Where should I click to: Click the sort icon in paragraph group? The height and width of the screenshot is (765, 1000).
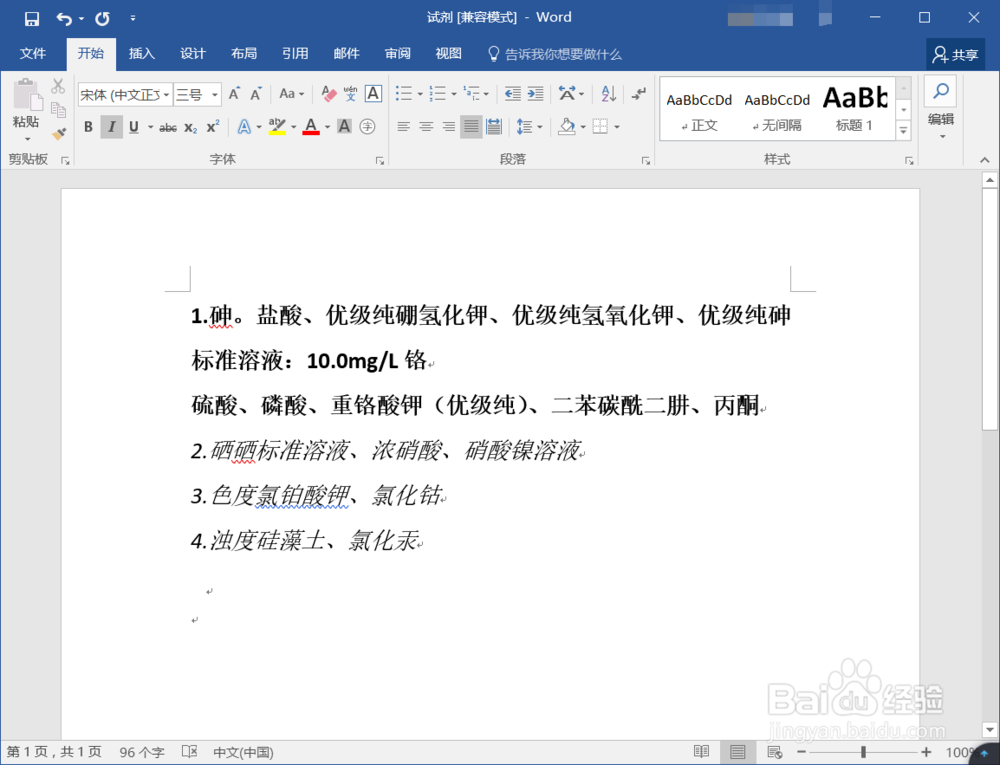(x=608, y=92)
